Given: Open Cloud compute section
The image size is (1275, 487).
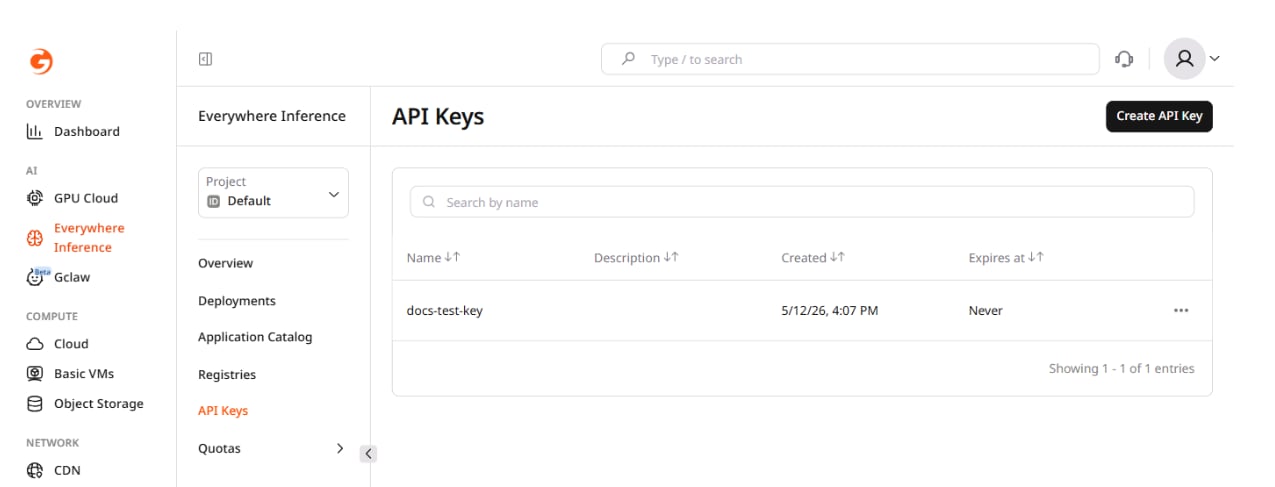Looking at the screenshot, I should click(x=58, y=343).
